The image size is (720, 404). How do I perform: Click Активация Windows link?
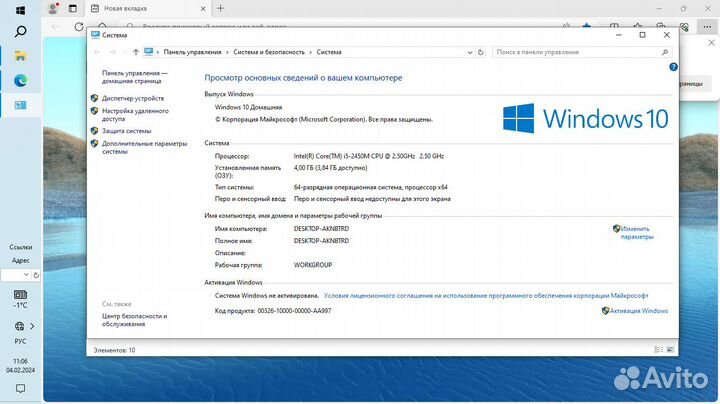pyautogui.click(x=638, y=311)
